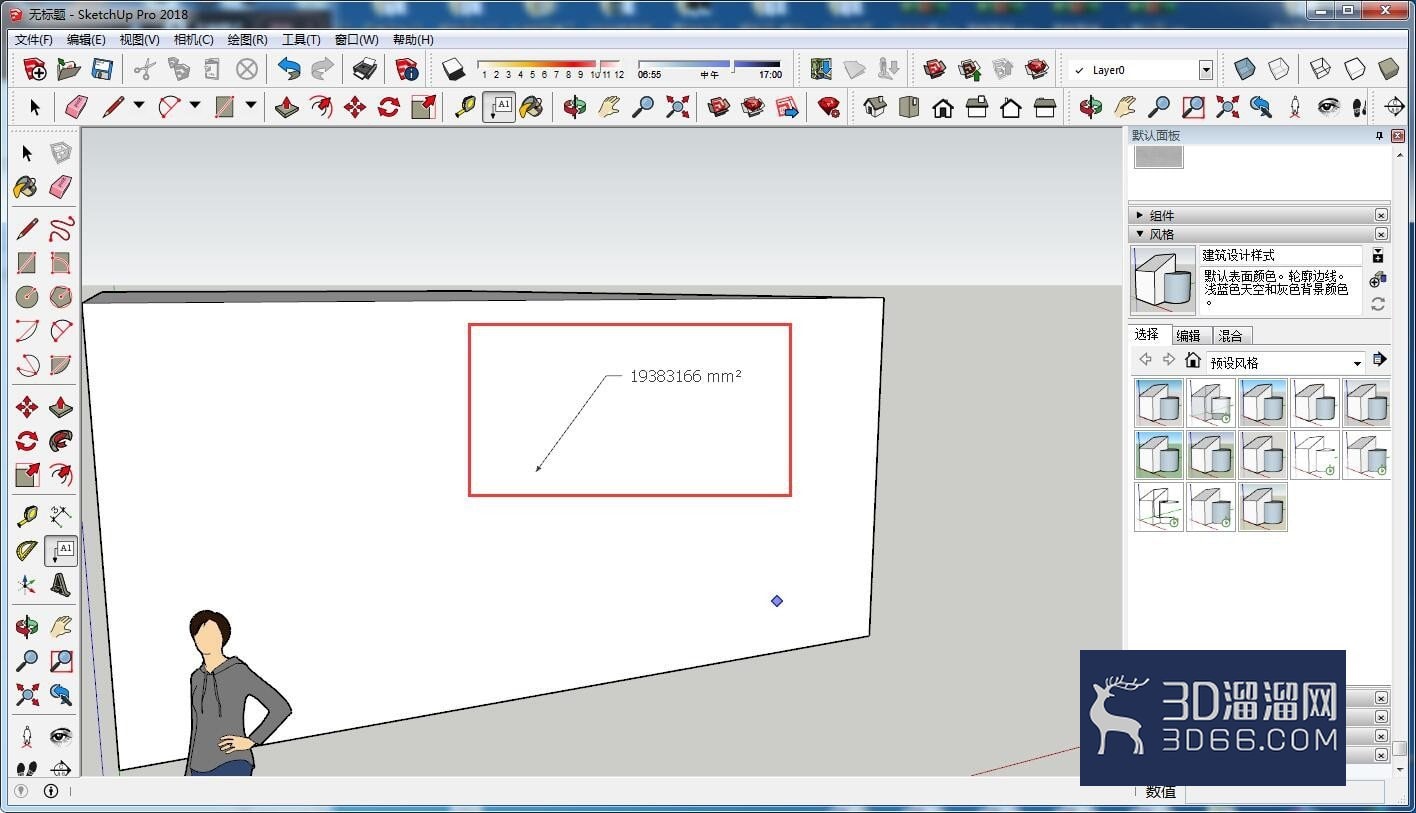Close the 风格 panel
The height and width of the screenshot is (813, 1416).
coord(1381,234)
